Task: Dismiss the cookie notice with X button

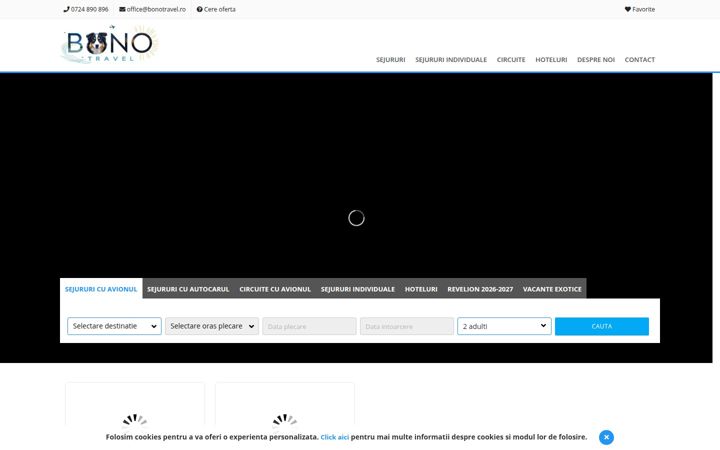Action: coord(606,437)
